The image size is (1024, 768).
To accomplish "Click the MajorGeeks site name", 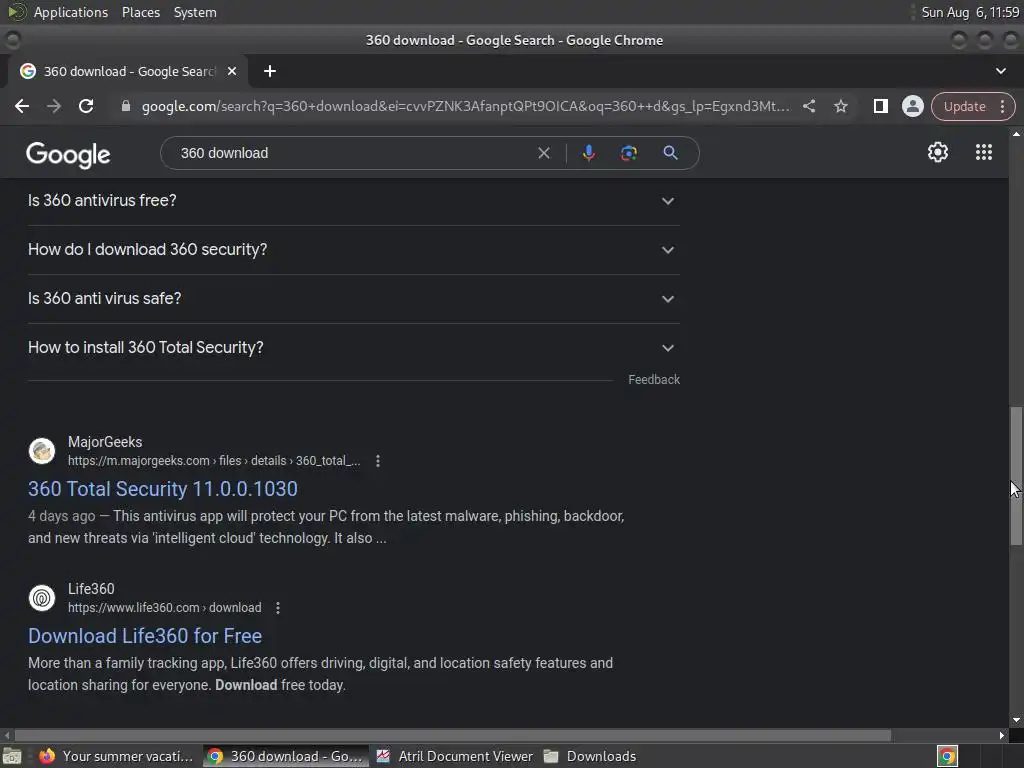I will pyautogui.click(x=105, y=442).
